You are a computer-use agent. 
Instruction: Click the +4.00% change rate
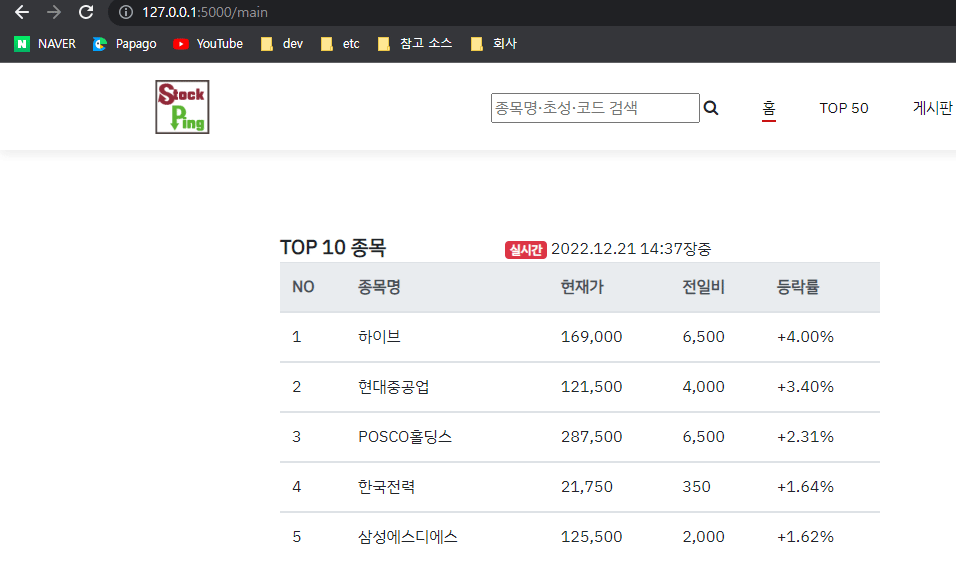click(805, 337)
